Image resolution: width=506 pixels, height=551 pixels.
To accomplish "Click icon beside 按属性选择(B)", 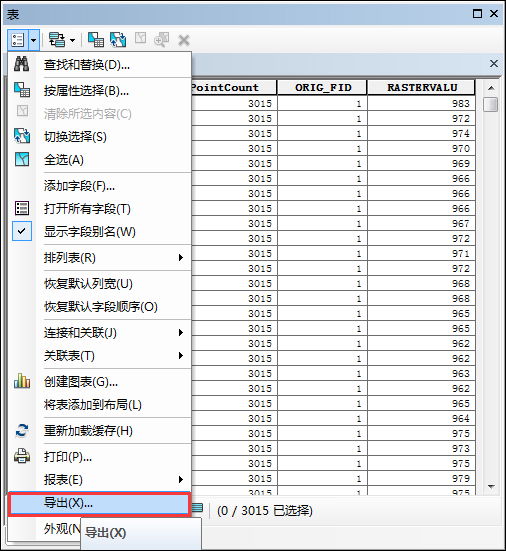I will tap(22, 90).
